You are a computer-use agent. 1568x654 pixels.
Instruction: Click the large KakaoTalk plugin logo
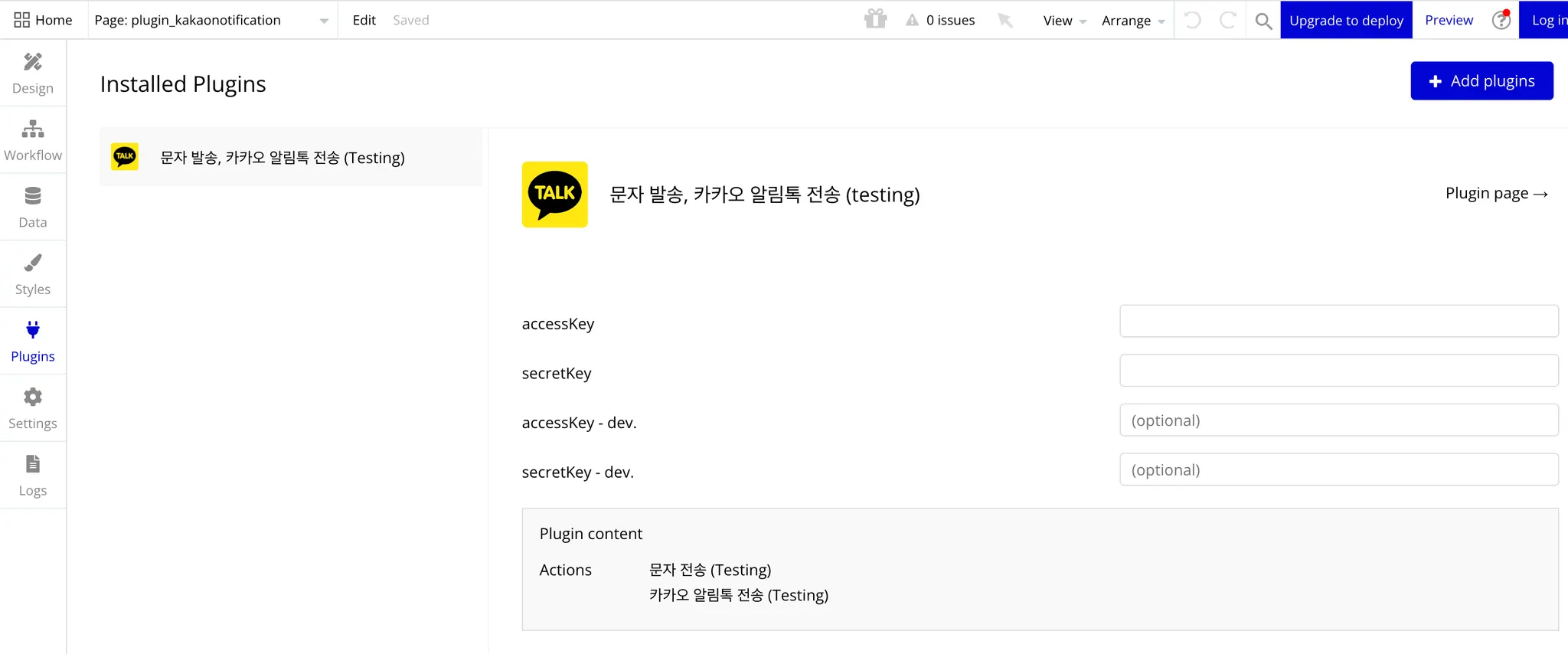click(555, 194)
